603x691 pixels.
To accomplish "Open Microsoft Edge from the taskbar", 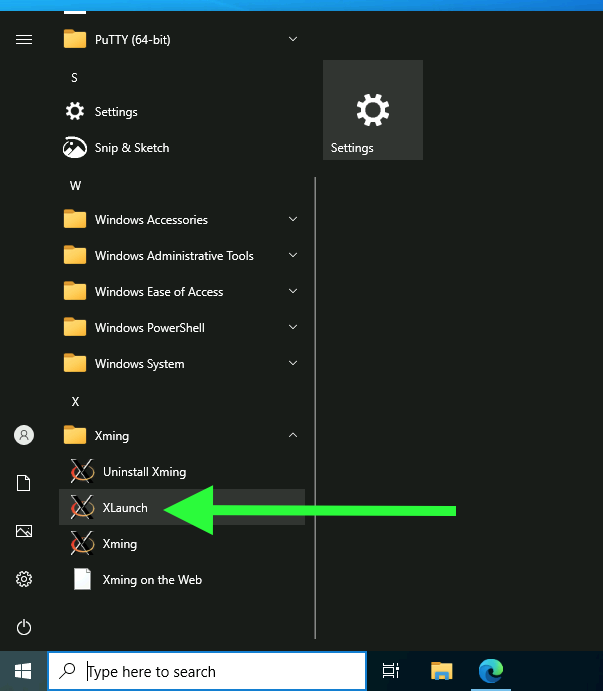I will 491,671.
